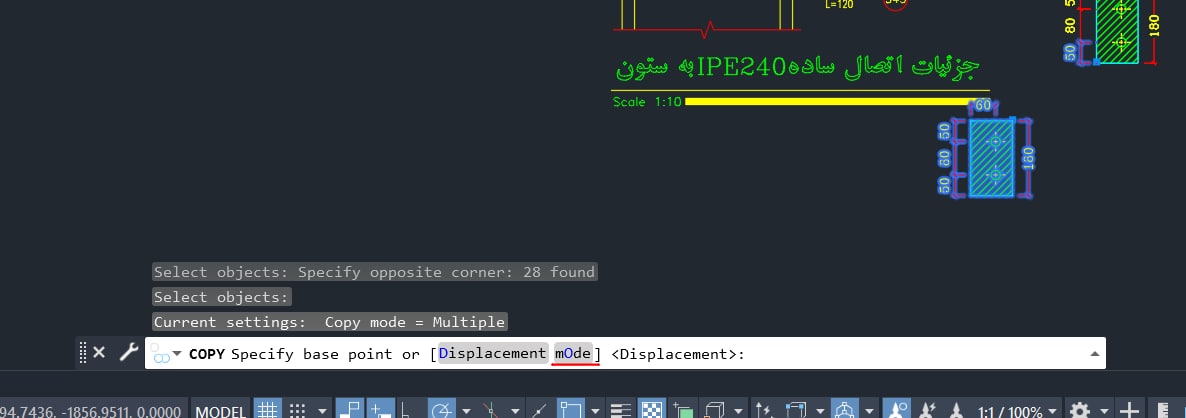The image size is (1186, 418).
Task: Click the recent commands icon in command line
Action: point(160,354)
